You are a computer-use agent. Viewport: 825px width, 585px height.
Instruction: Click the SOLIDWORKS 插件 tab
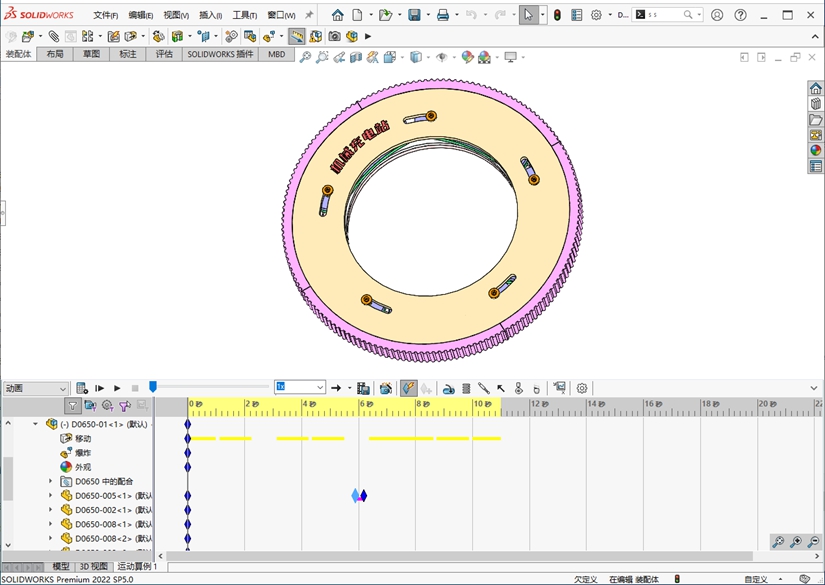click(x=220, y=54)
